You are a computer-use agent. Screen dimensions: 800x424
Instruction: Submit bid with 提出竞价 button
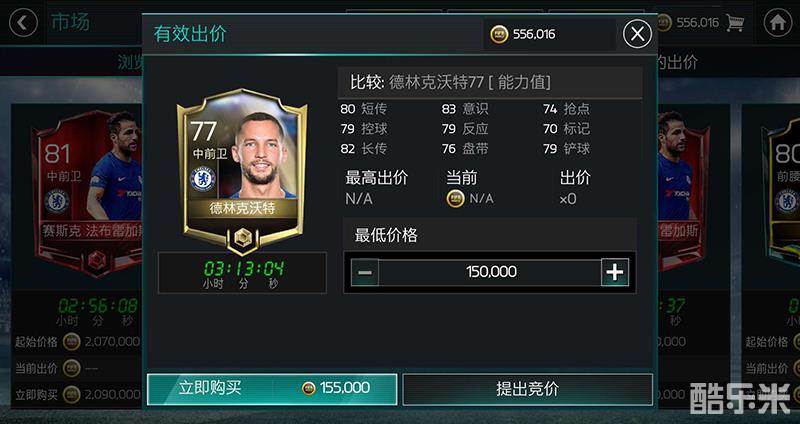point(528,389)
